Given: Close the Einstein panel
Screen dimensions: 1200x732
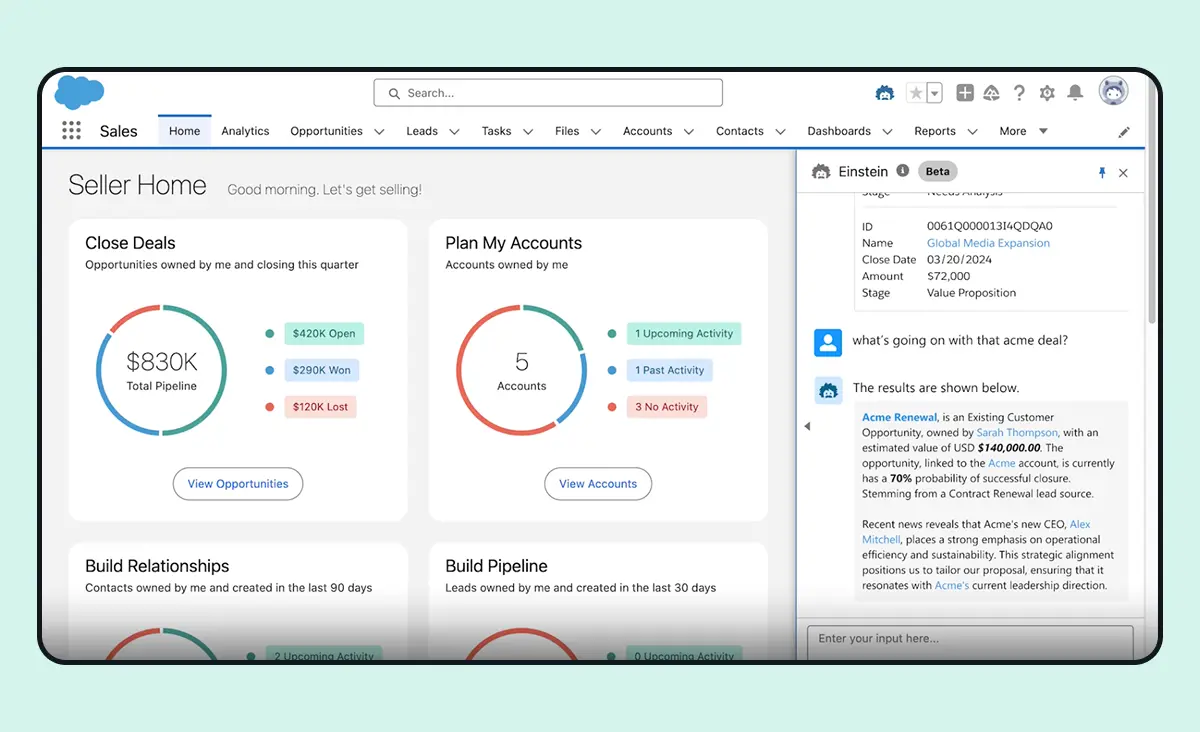Looking at the screenshot, I should pos(1123,173).
